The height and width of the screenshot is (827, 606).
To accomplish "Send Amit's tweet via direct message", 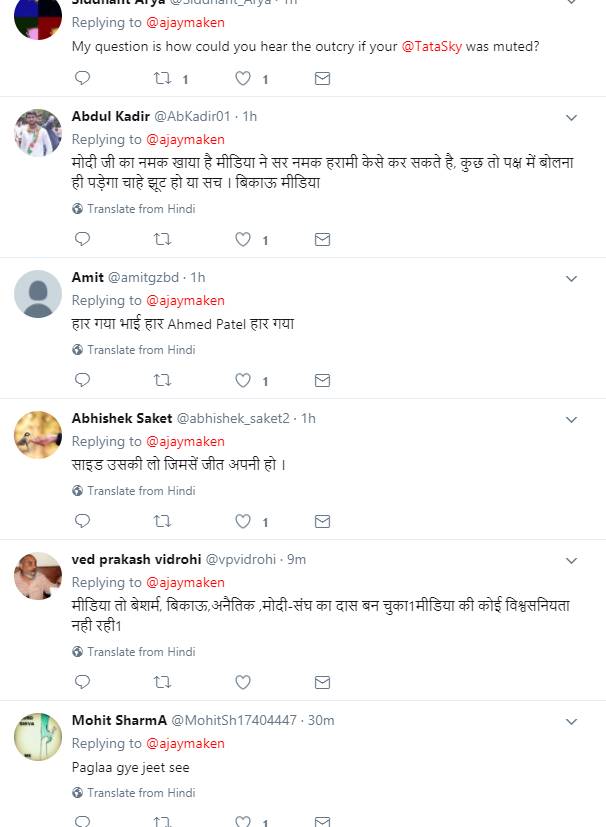I will [x=322, y=380].
